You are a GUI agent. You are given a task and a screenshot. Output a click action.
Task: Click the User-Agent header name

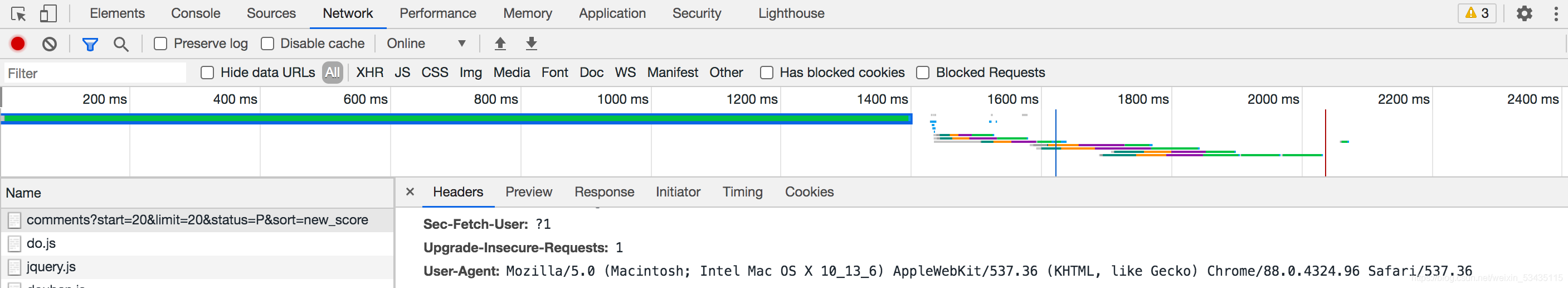461,271
